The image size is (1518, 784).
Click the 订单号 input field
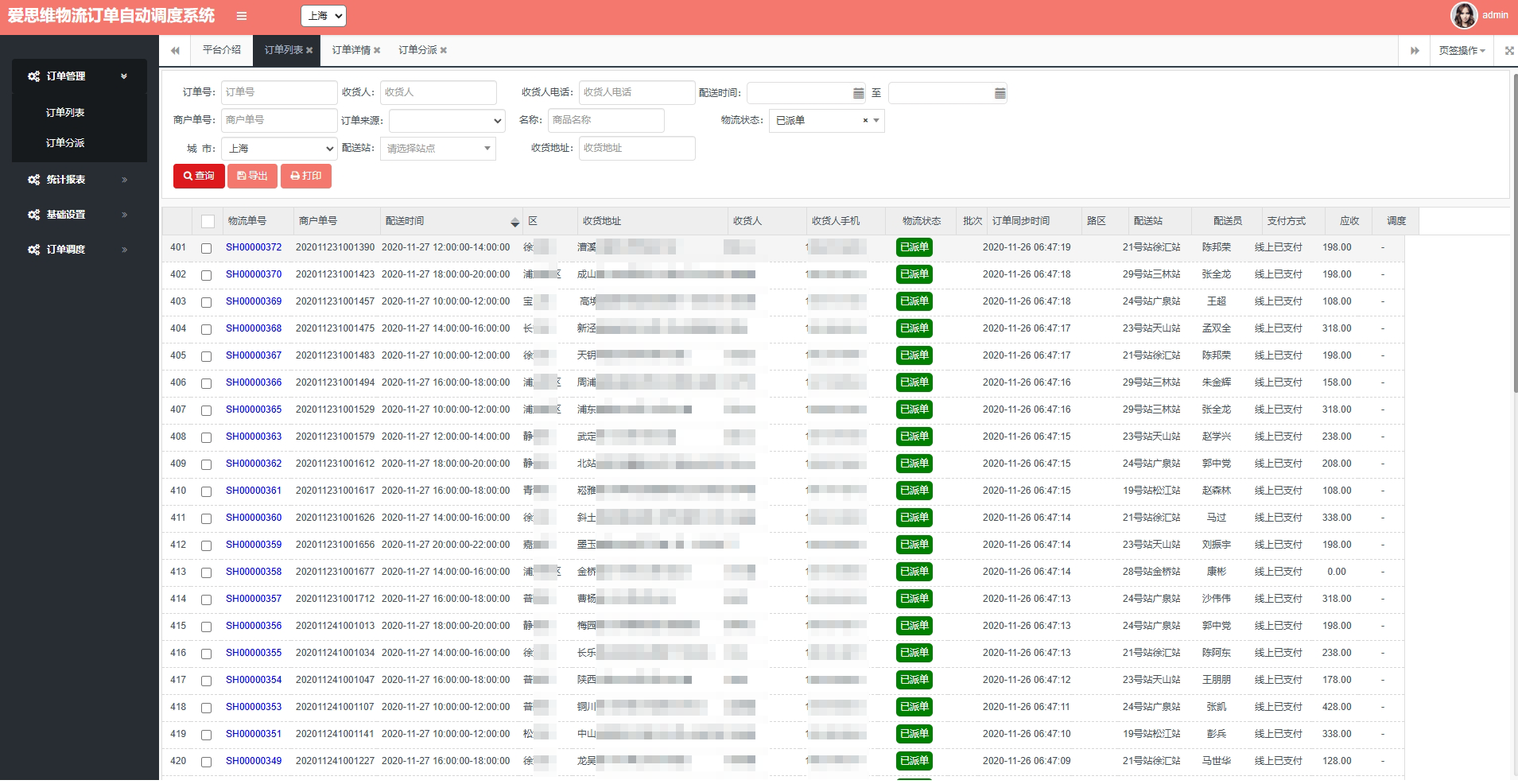279,92
